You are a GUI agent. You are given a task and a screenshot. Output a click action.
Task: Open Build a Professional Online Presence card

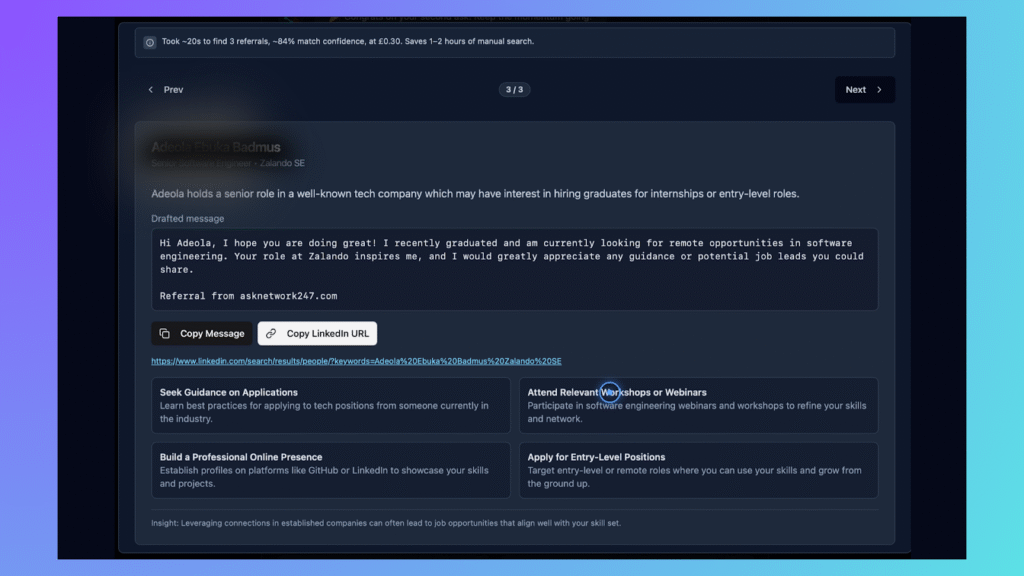click(330, 470)
